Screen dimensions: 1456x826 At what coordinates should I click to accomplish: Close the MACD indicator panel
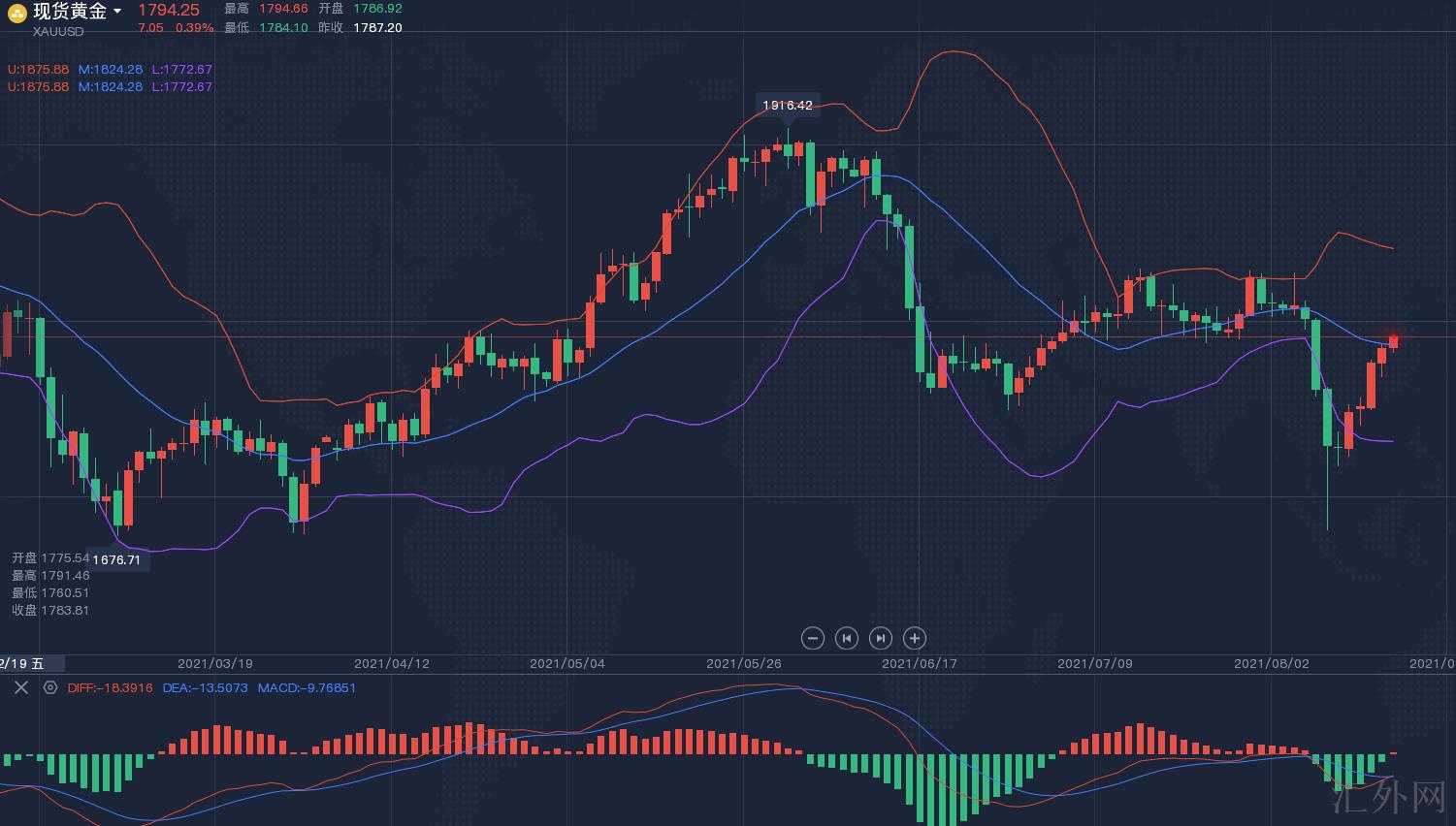[20, 687]
